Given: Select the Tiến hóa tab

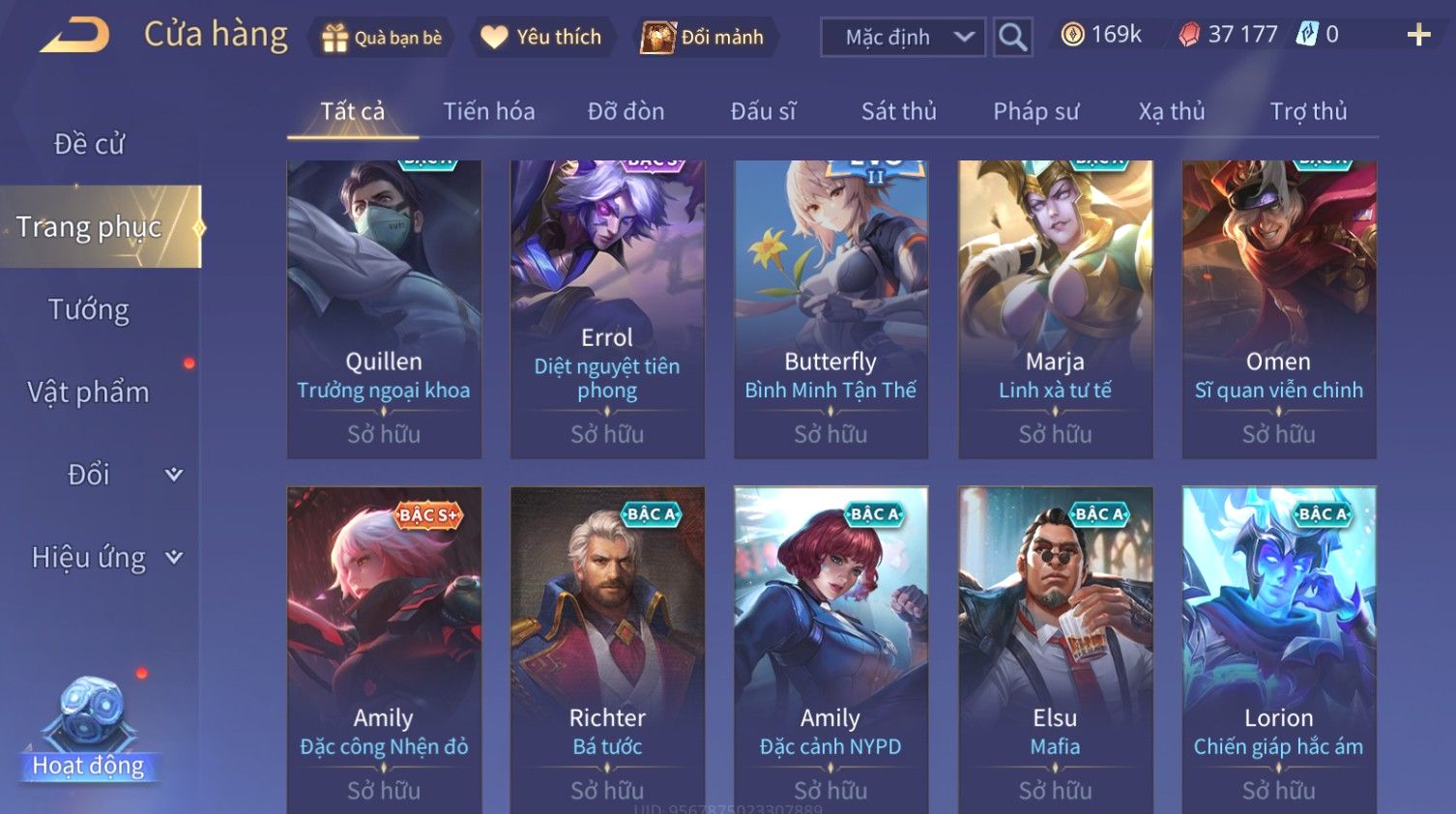Looking at the screenshot, I should (489, 112).
